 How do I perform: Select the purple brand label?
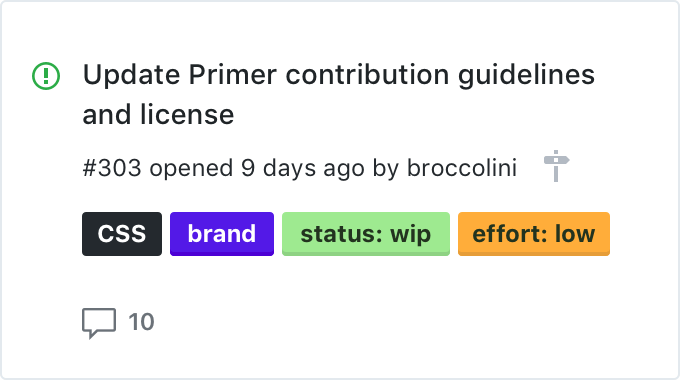pyautogui.click(x=222, y=234)
